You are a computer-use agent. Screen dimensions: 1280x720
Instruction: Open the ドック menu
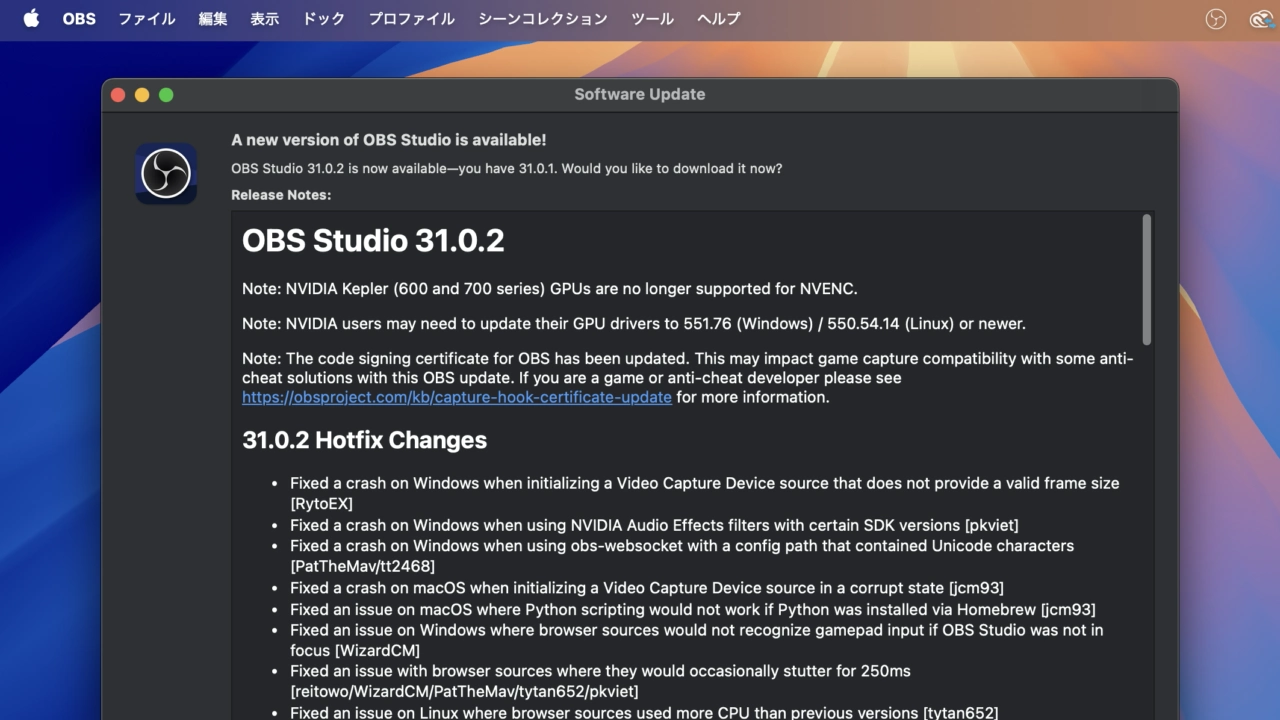point(324,19)
